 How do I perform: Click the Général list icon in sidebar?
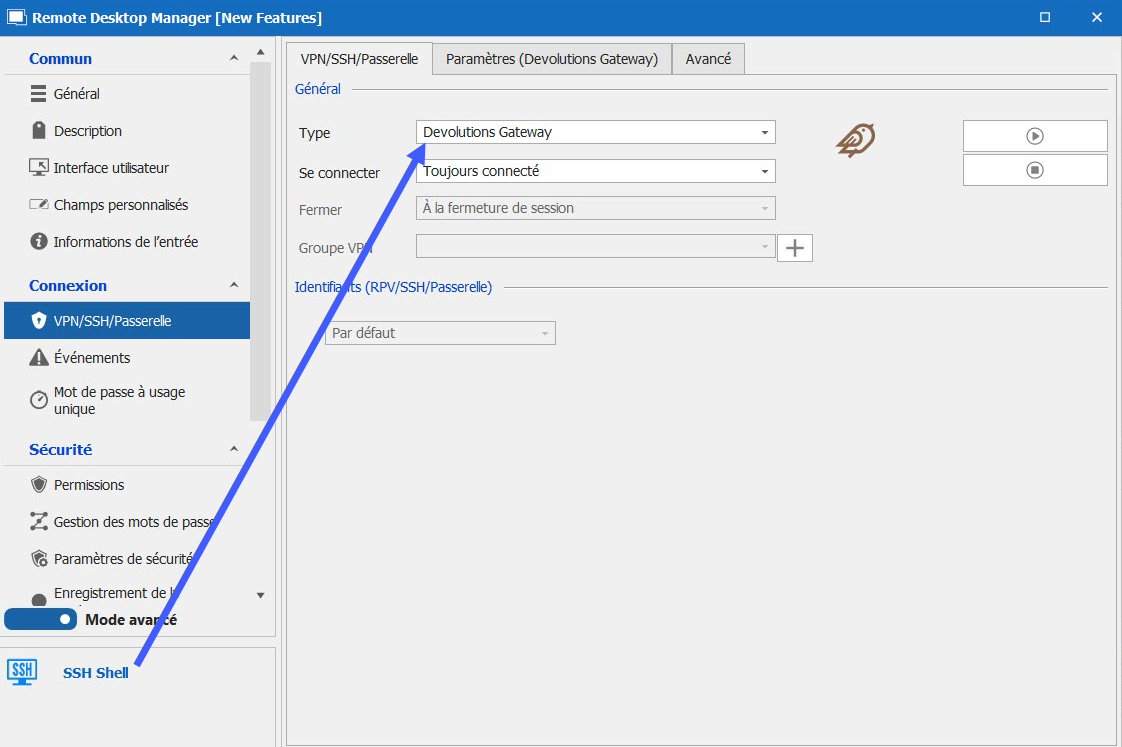39,94
